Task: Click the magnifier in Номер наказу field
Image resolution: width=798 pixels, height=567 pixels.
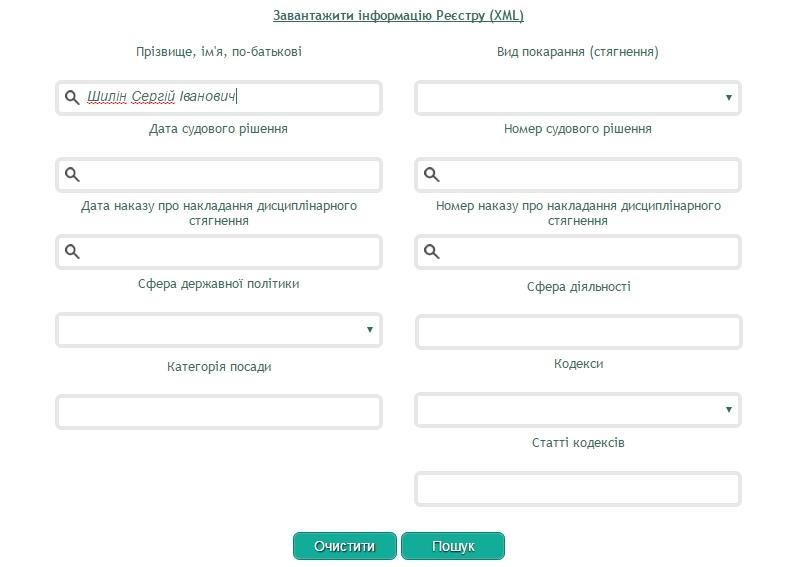Action: pos(432,251)
